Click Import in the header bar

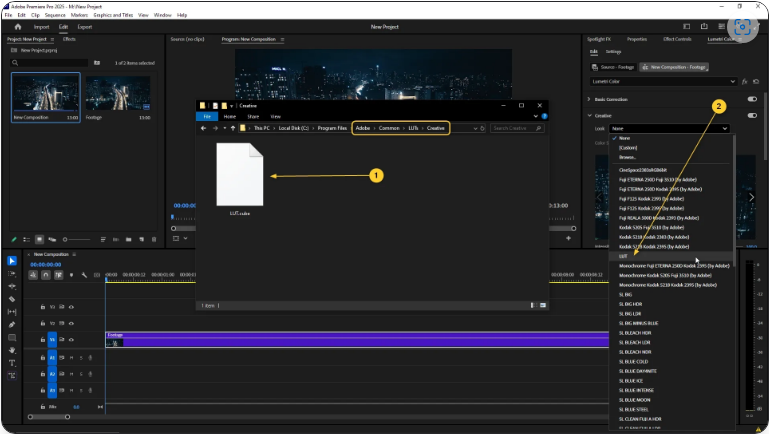point(41,27)
